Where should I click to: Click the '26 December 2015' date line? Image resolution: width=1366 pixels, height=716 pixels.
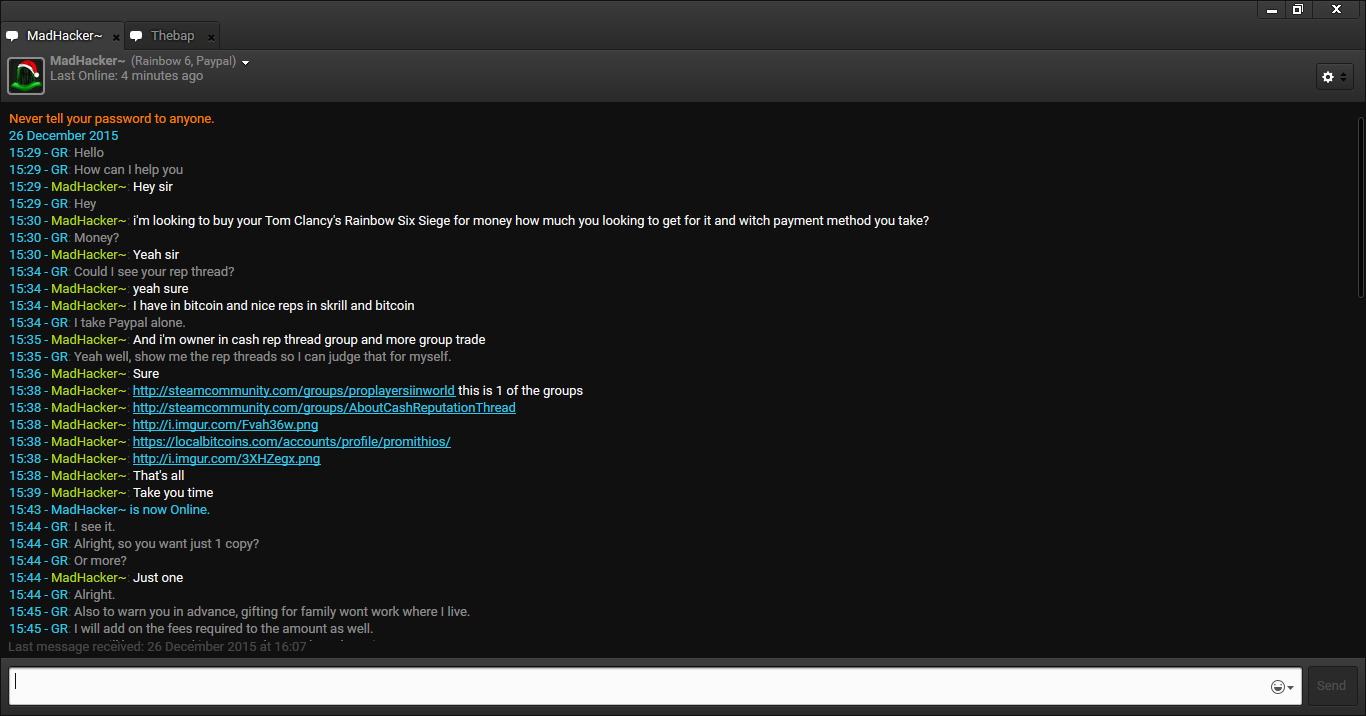point(64,136)
